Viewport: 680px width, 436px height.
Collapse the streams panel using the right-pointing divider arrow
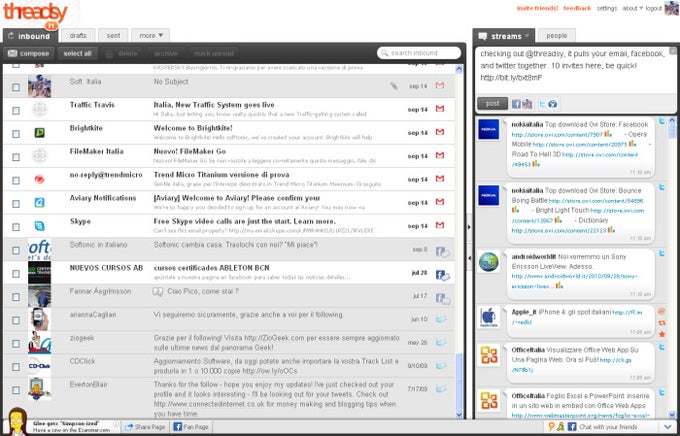pos(469,227)
